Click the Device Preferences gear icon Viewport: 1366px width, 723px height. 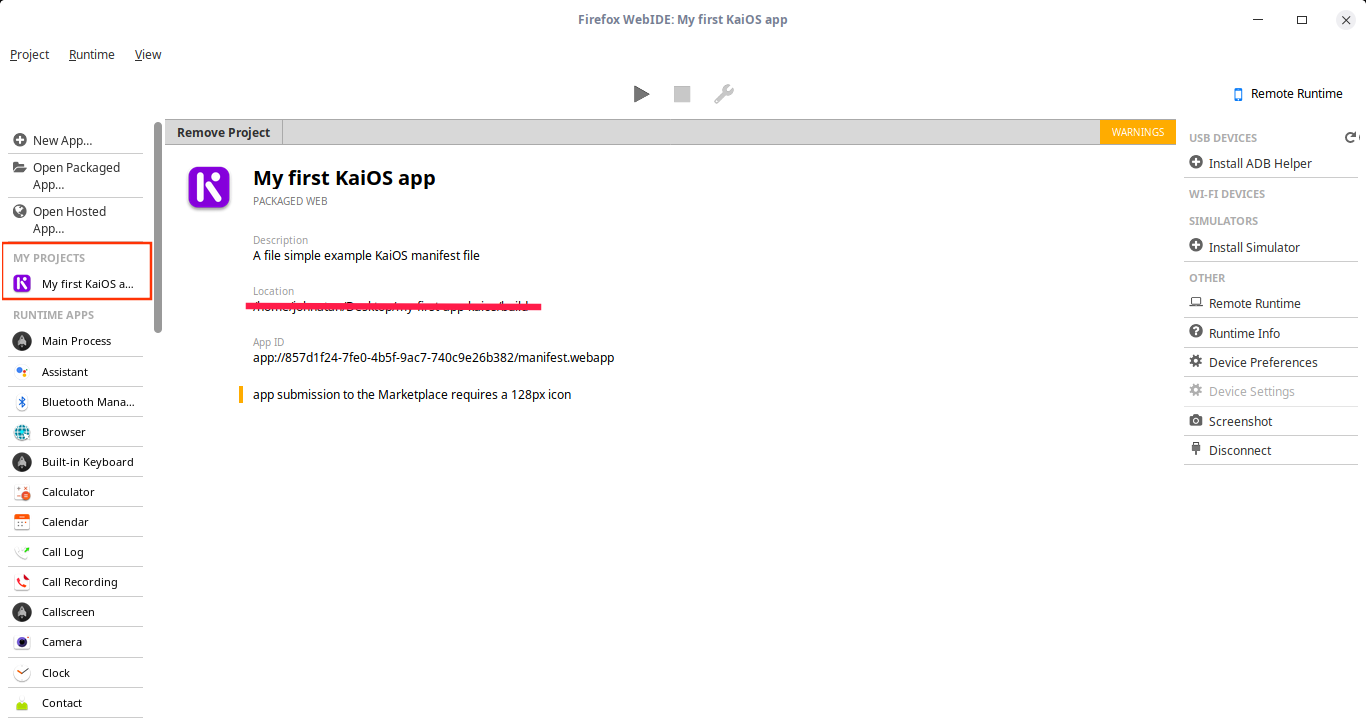click(x=1196, y=362)
